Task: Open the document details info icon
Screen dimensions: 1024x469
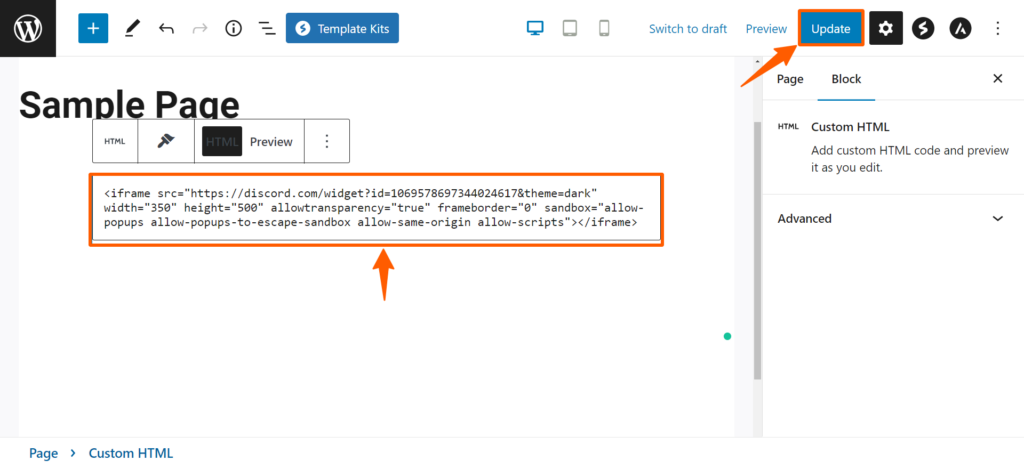Action: [x=233, y=29]
